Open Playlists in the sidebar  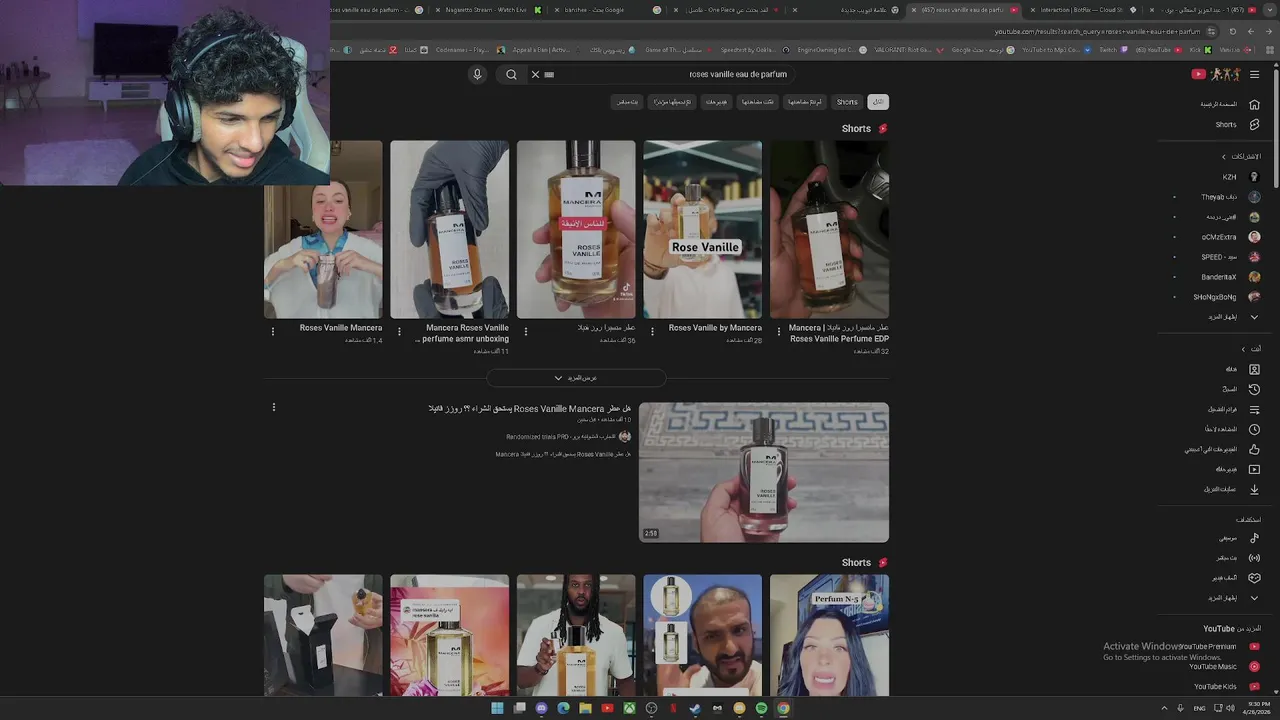pyautogui.click(x=1235, y=409)
